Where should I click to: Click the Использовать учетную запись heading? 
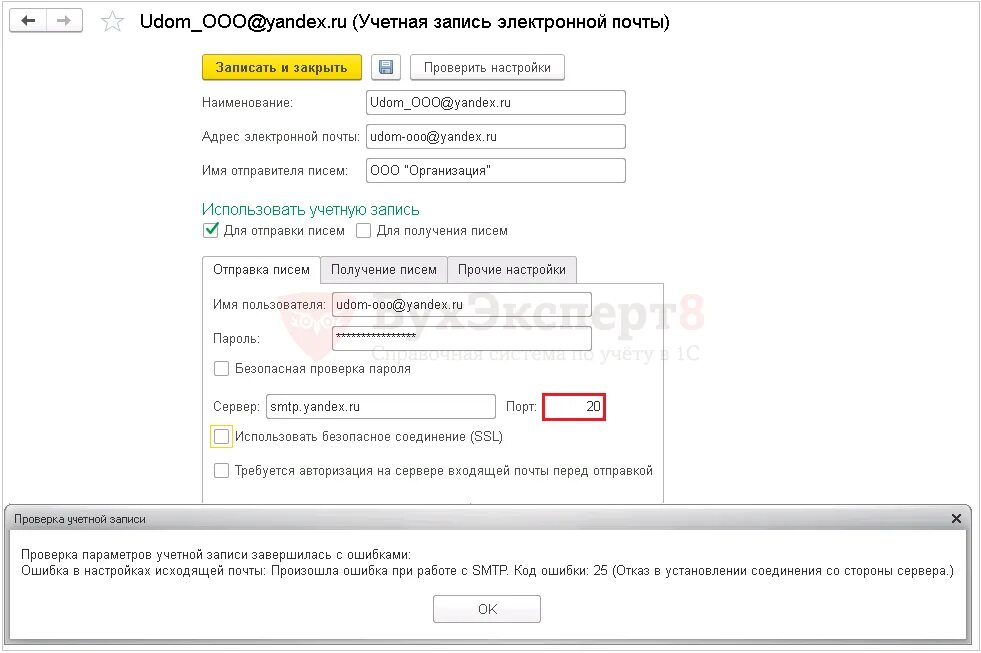310,210
